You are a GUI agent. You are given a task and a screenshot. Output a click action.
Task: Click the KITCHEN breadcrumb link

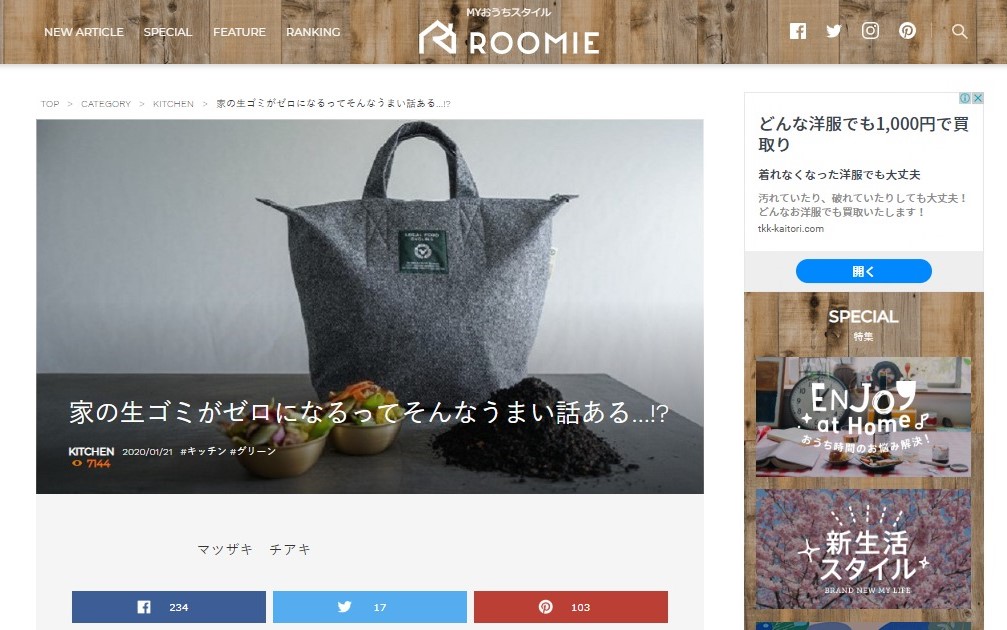pos(173,104)
